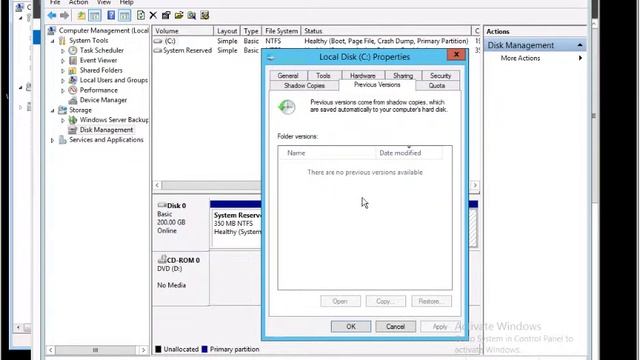Click the magnifier Find toolbar icon
Viewport: 640px width, 360px height.
(x=191, y=16)
